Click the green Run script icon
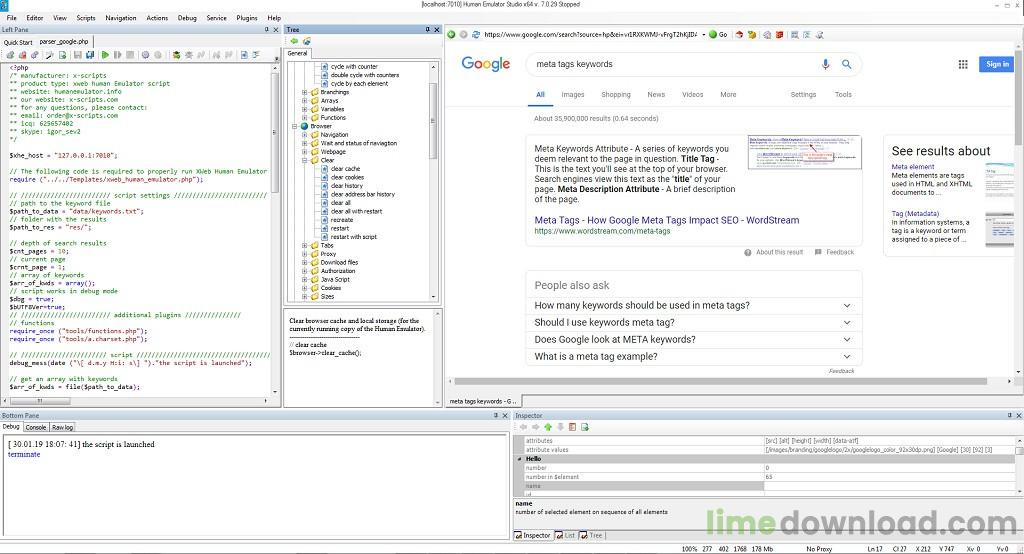 105,55
